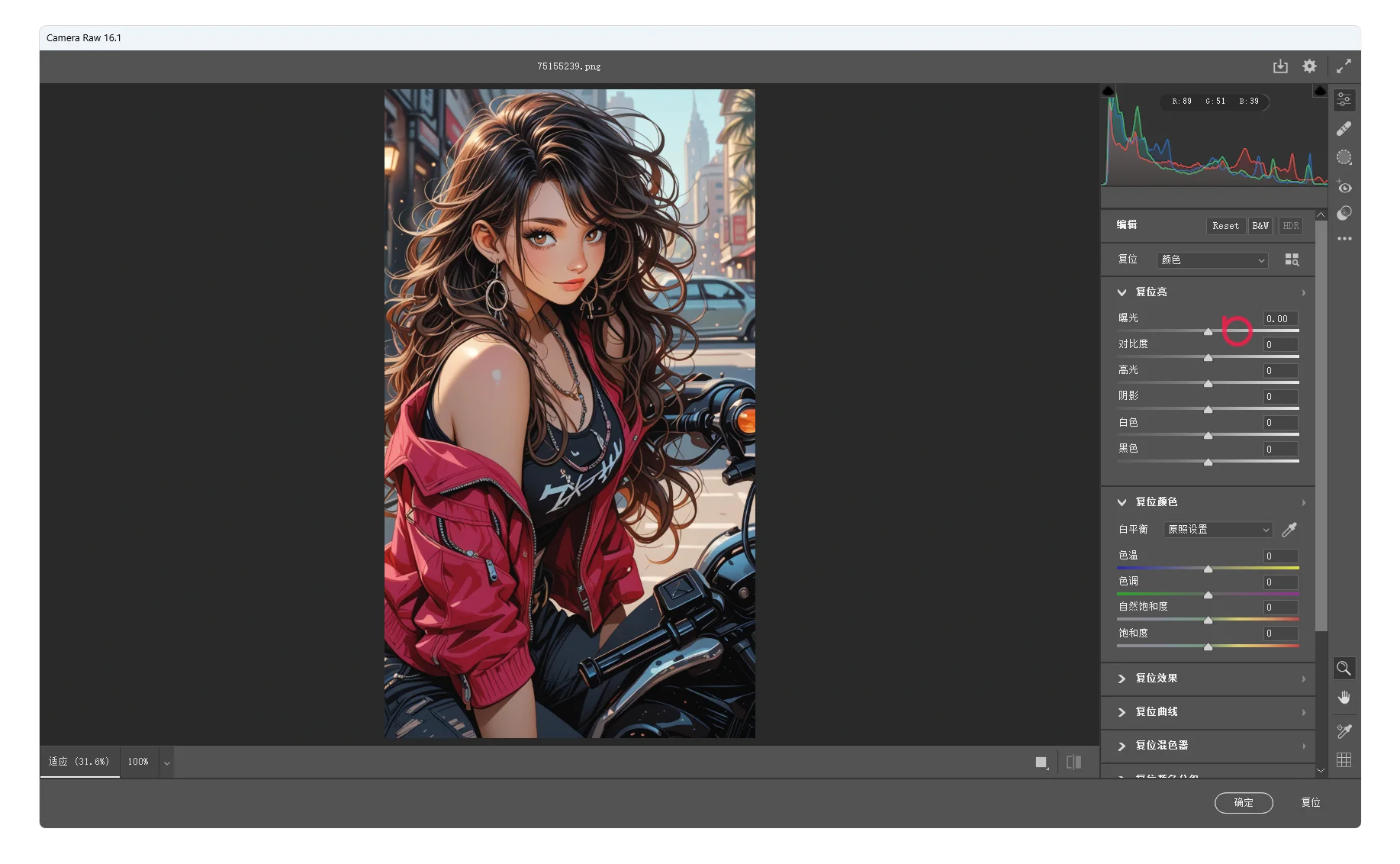Image resolution: width=1400 pixels, height=864 pixels.
Task: Click the 白色 value field
Action: (x=1280, y=423)
